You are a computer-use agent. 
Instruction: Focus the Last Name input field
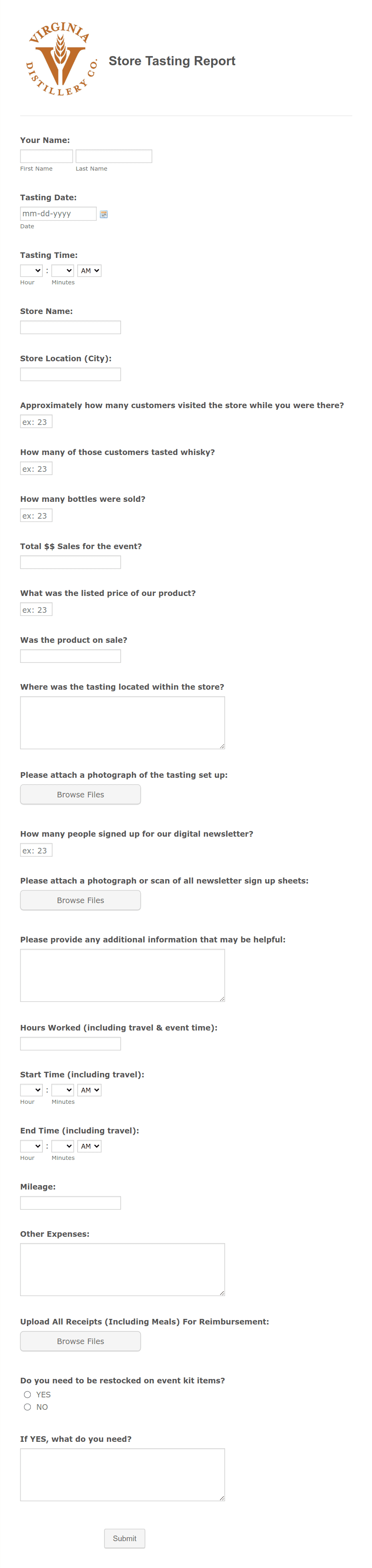[114, 157]
